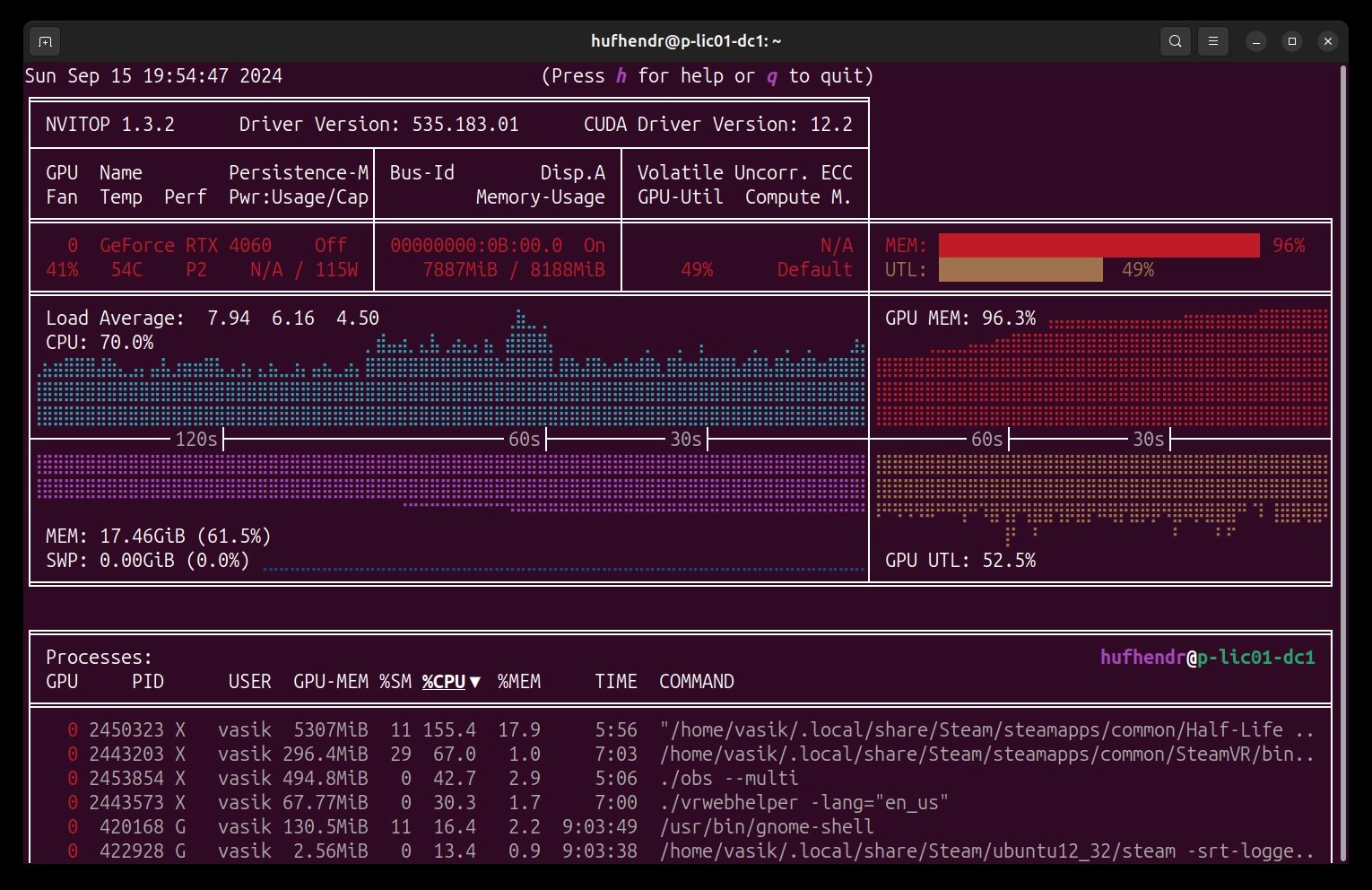Screen dimensions: 1372x890
Task: Click the TIME column header
Action: (615, 682)
